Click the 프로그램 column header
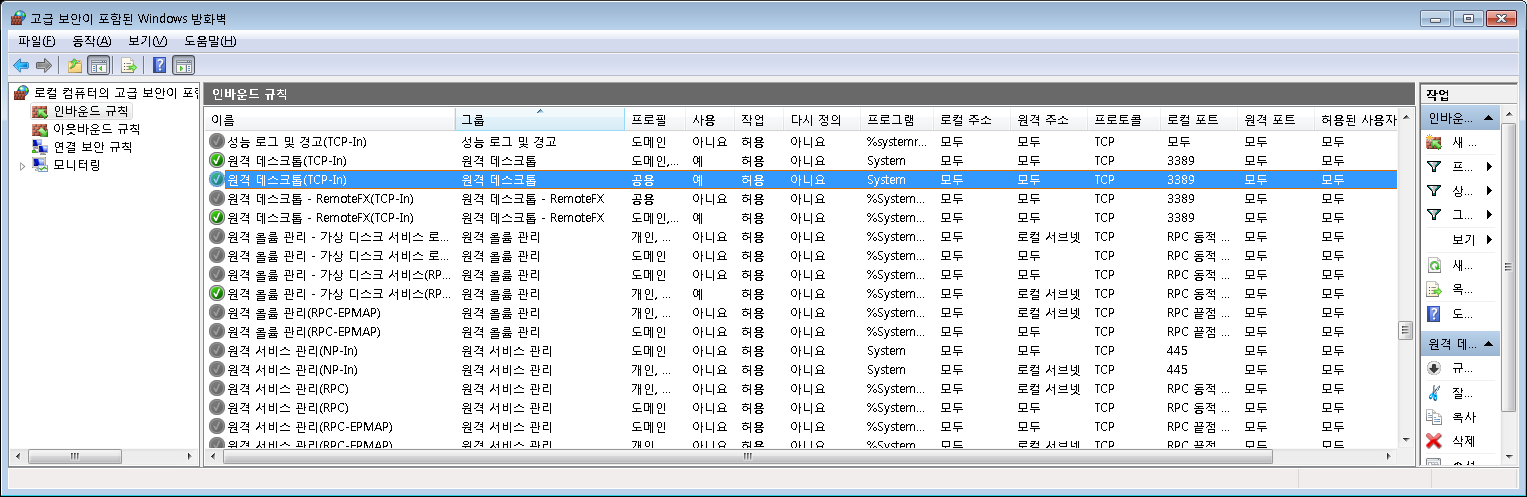This screenshot has height=497, width=1527. pyautogui.click(x=897, y=120)
